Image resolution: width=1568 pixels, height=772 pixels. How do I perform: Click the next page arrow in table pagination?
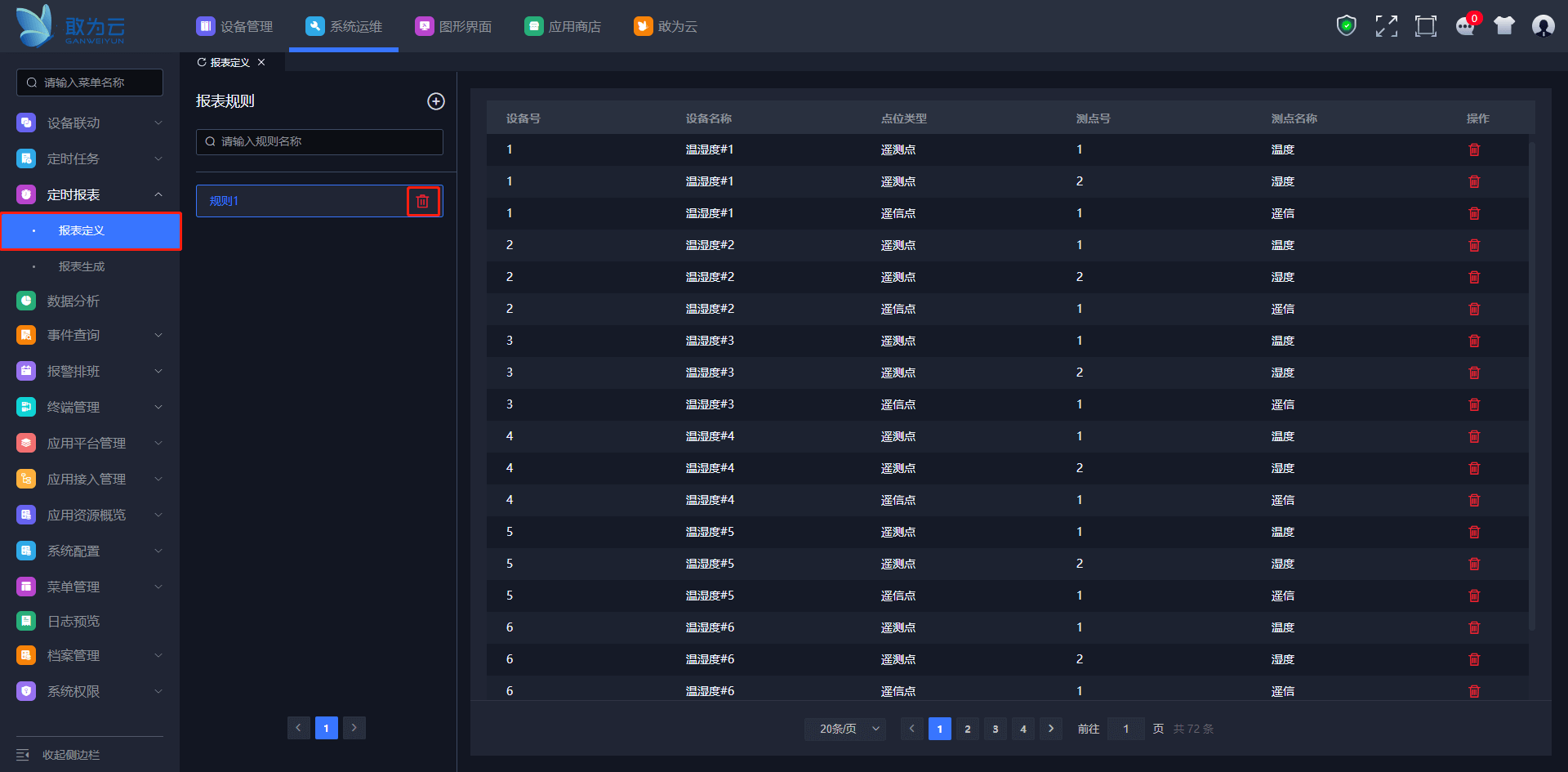(1050, 729)
